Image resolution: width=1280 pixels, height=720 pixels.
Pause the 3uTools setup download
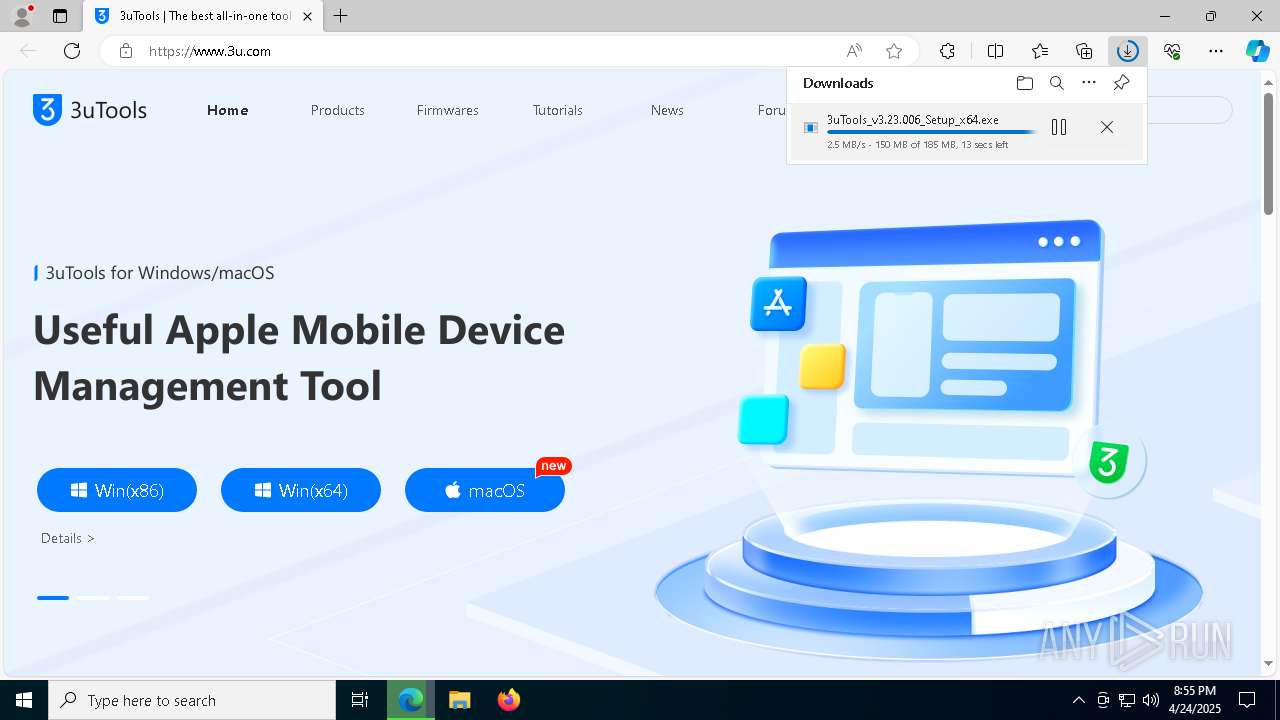[x=1059, y=127]
